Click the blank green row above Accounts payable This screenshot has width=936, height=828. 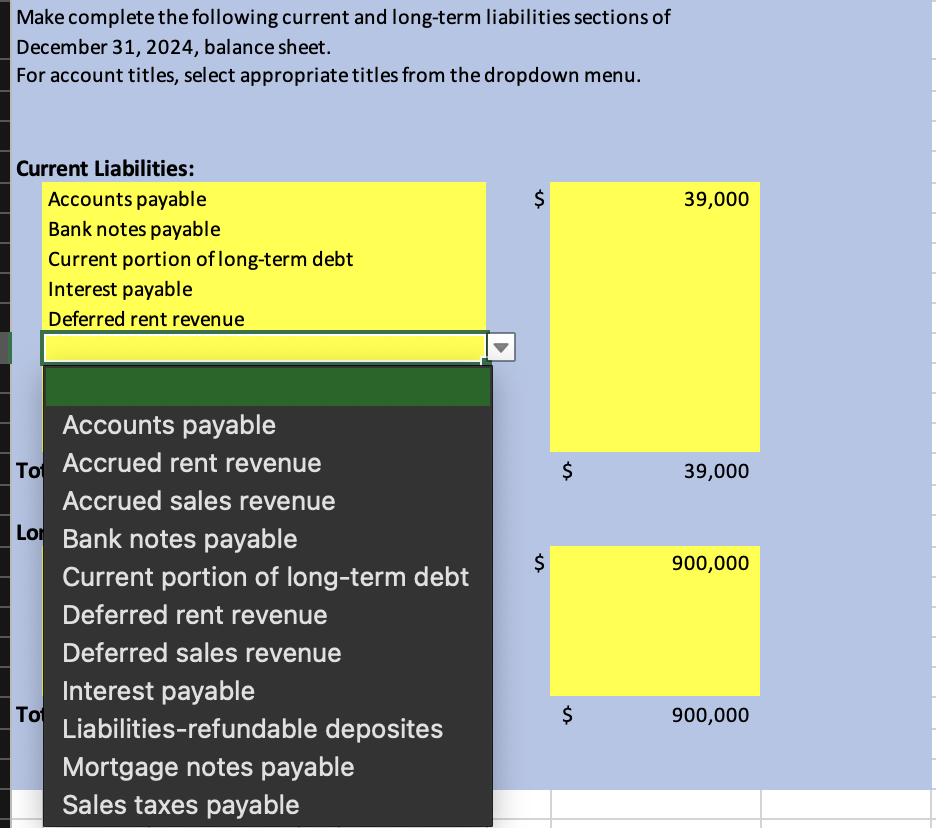[x=267, y=384]
